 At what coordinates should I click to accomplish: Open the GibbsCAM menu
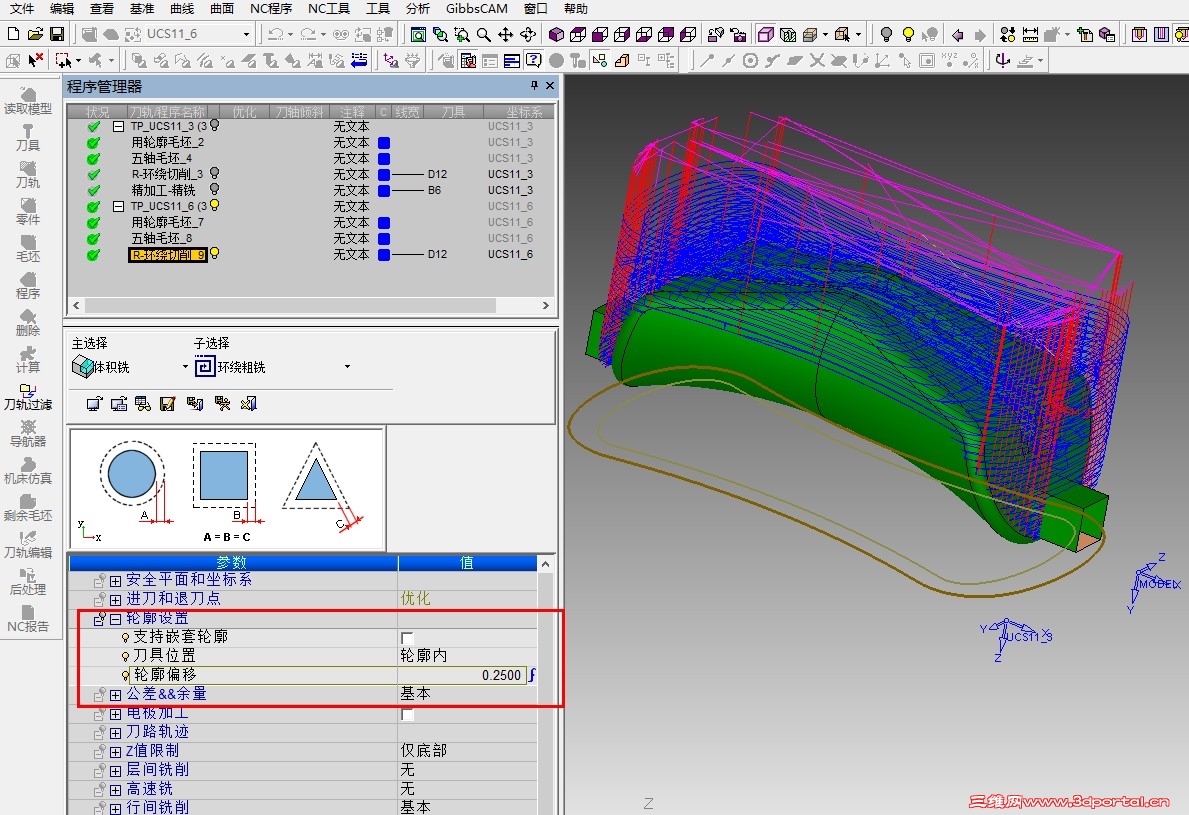click(477, 9)
